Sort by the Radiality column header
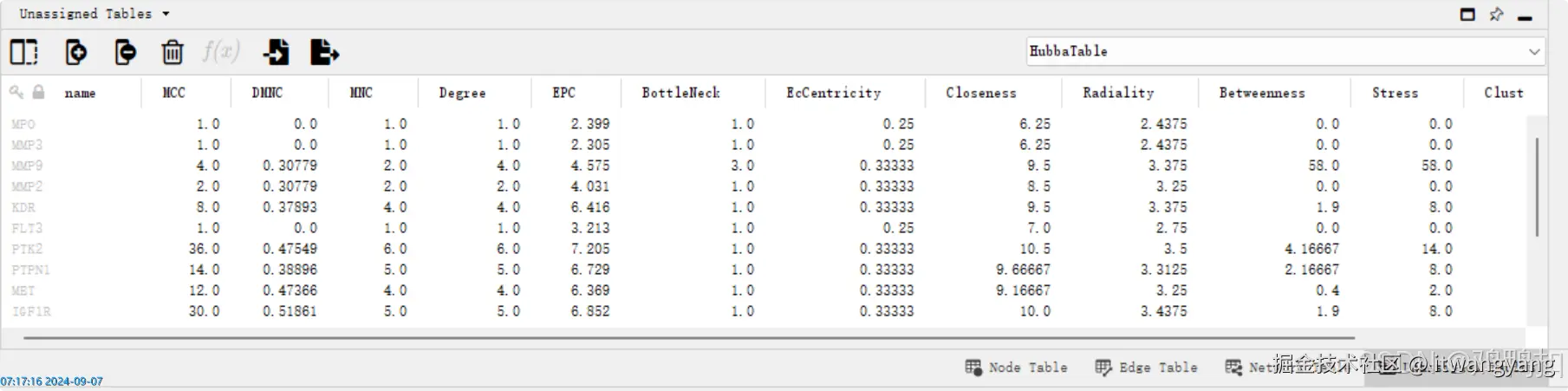 pos(1118,93)
